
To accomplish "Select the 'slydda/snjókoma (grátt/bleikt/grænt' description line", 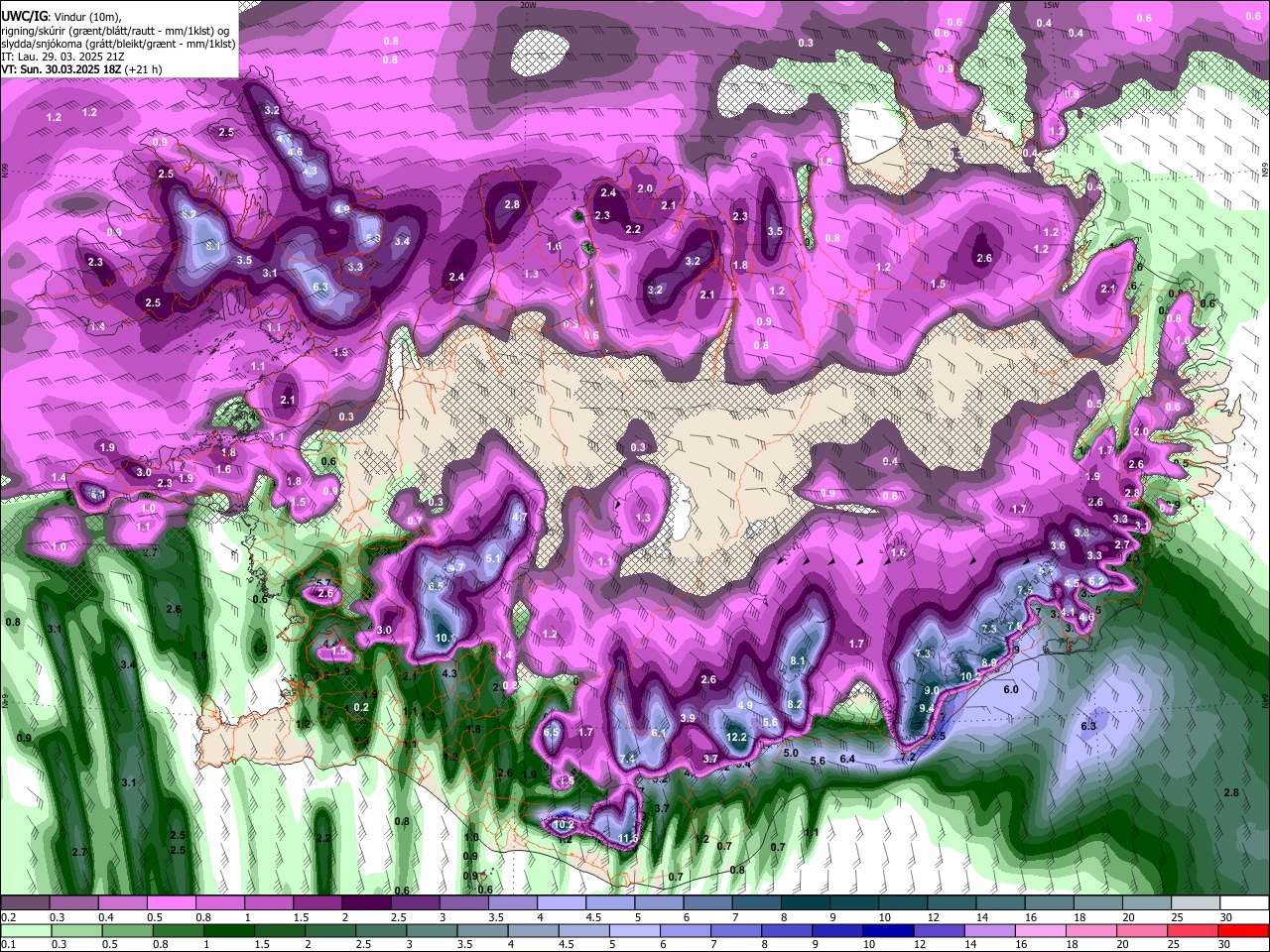I will [x=118, y=44].
